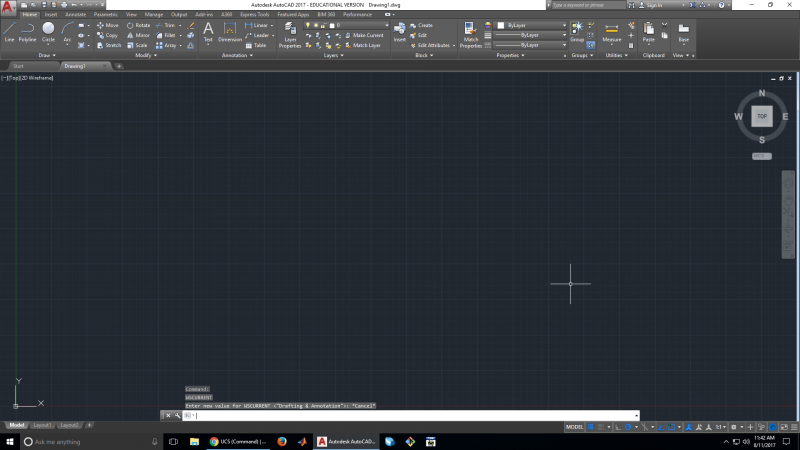This screenshot has width=800, height=450.
Task: Activate the Move command
Action: click(x=108, y=25)
